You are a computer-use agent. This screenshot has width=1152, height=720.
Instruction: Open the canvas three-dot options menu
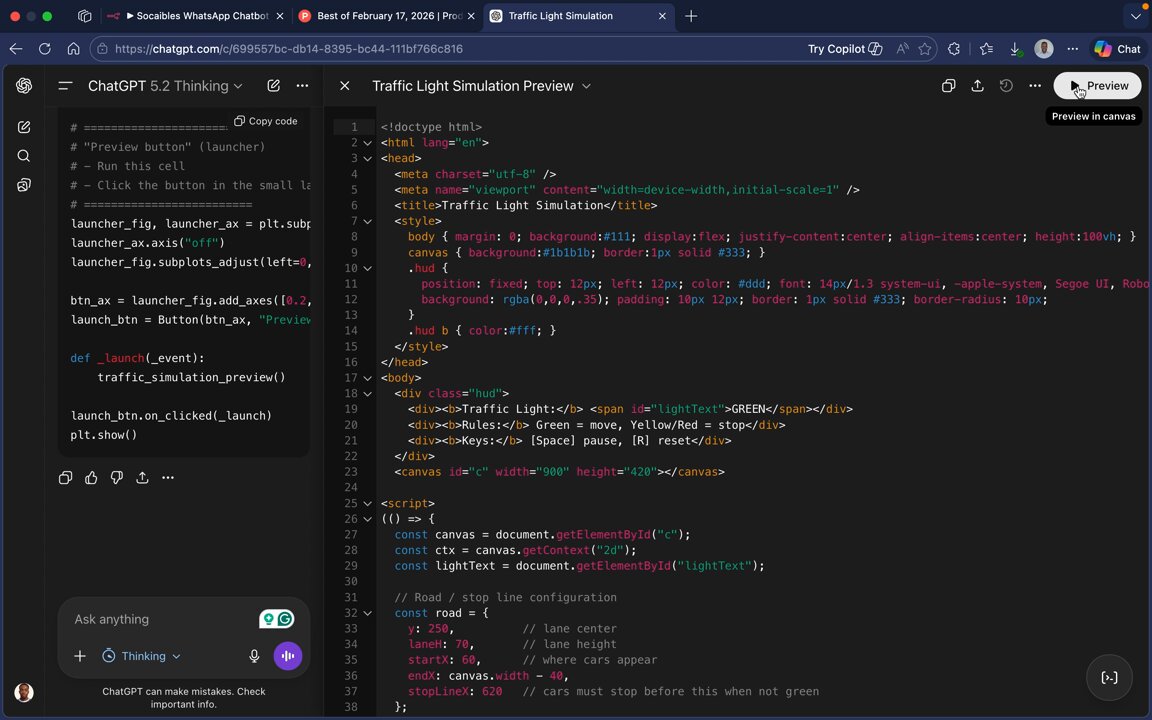(1035, 86)
